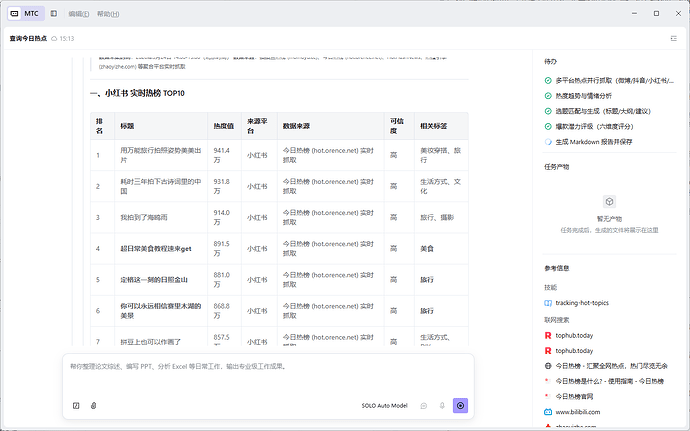Click the 查询今日热点 conversation title

click(28, 39)
